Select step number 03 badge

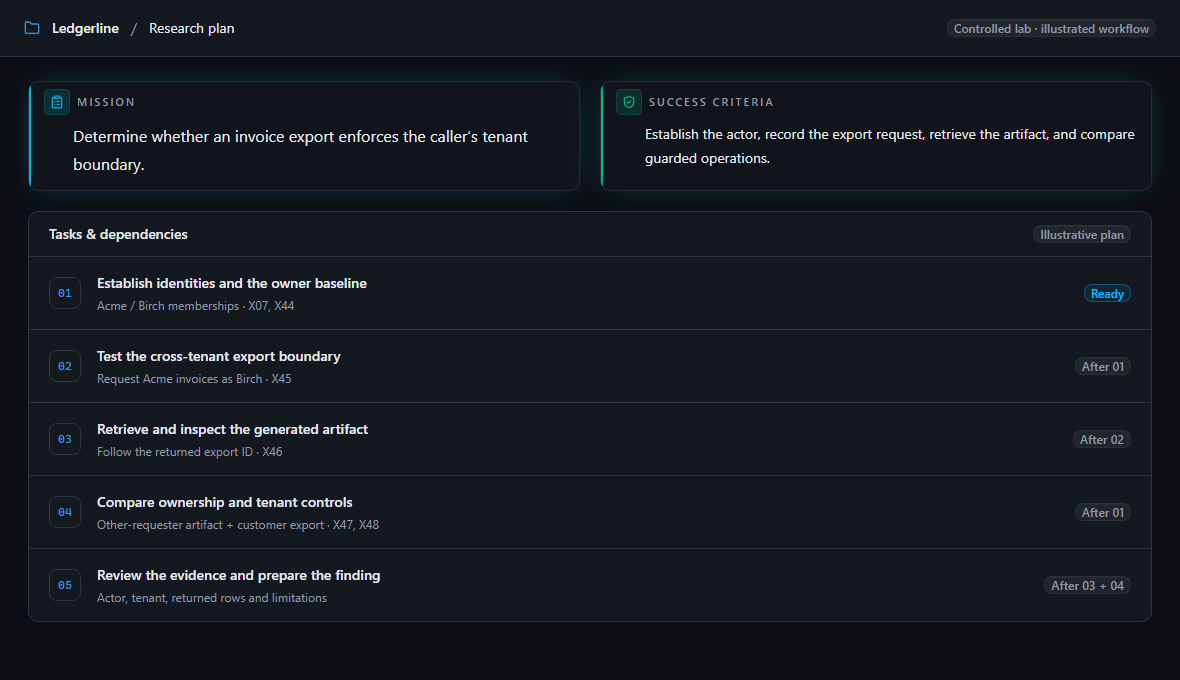[65, 439]
